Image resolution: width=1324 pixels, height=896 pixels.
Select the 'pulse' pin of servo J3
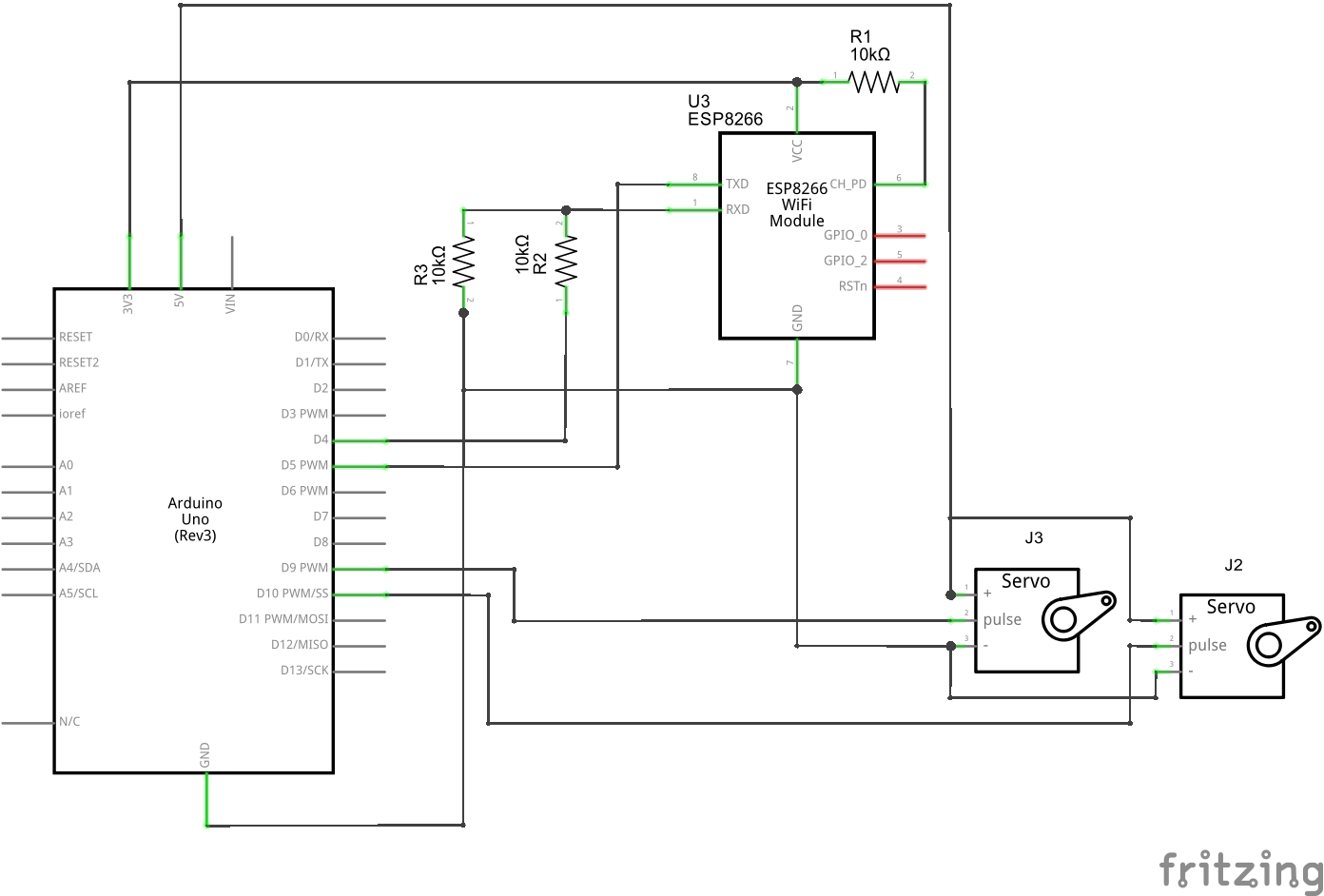(1003, 620)
